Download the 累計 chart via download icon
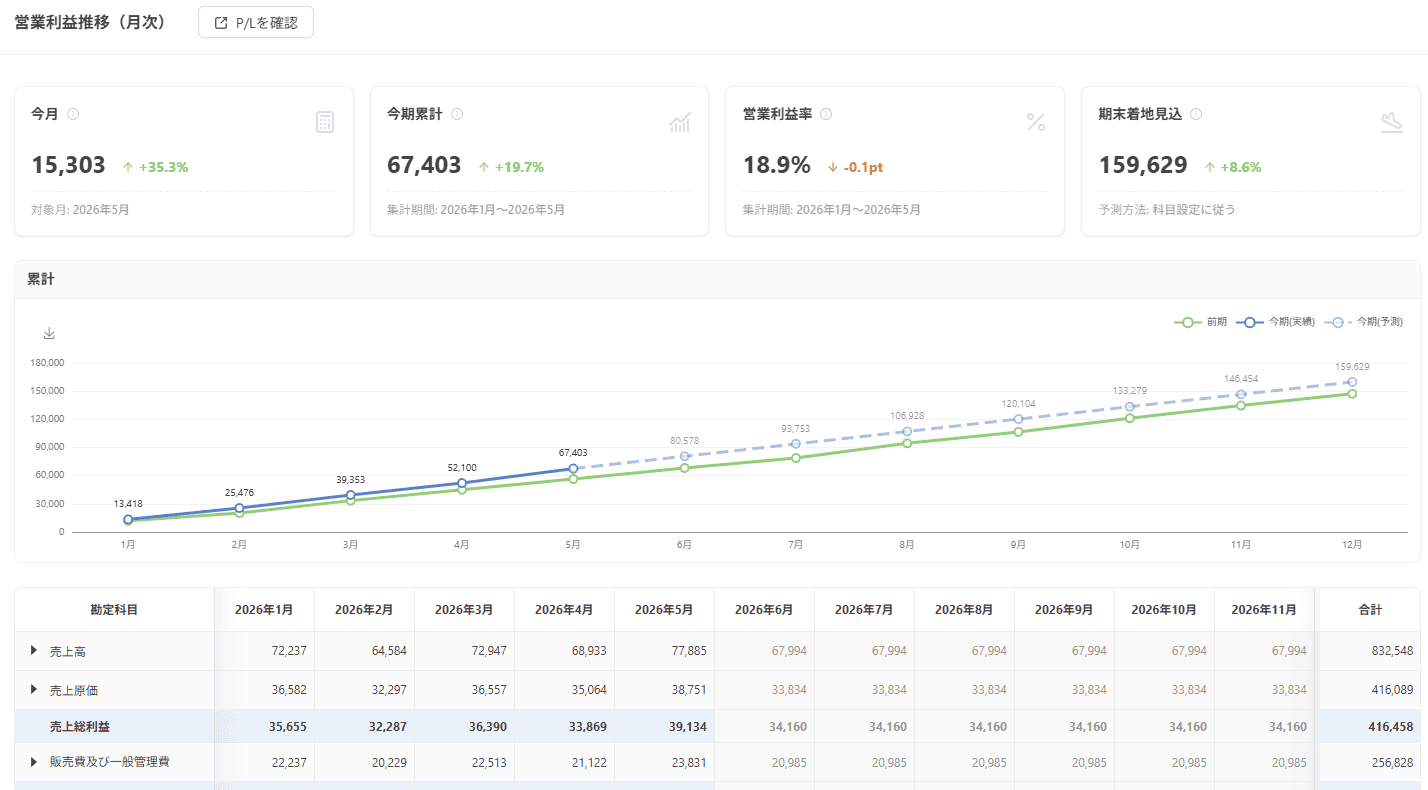This screenshot has height=790, width=1428. click(49, 333)
